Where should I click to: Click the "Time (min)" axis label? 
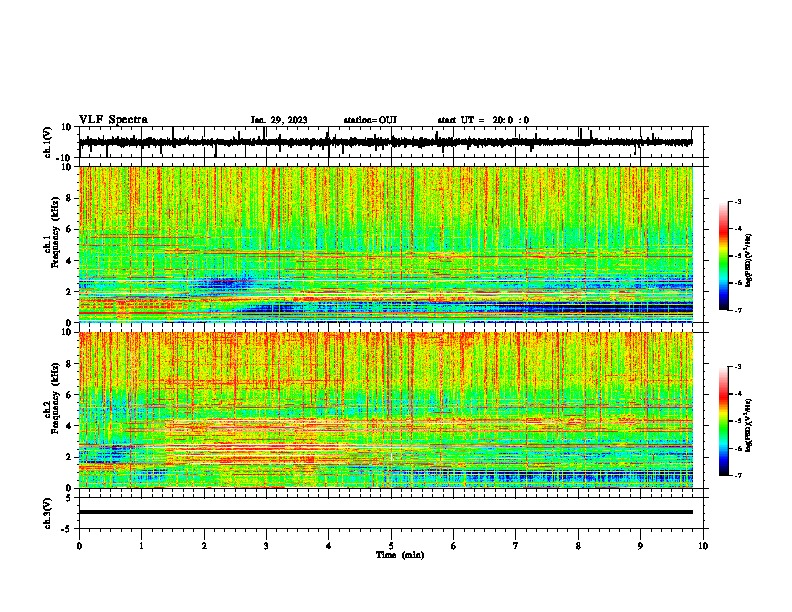400,555
